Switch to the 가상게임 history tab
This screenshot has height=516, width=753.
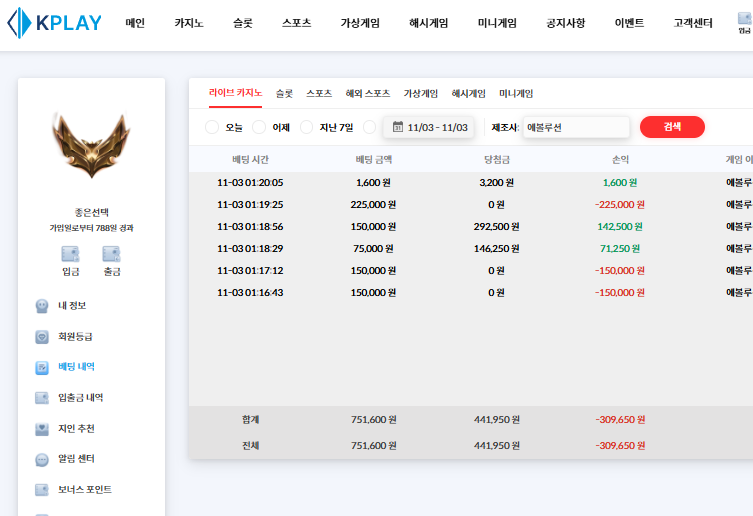[421, 94]
